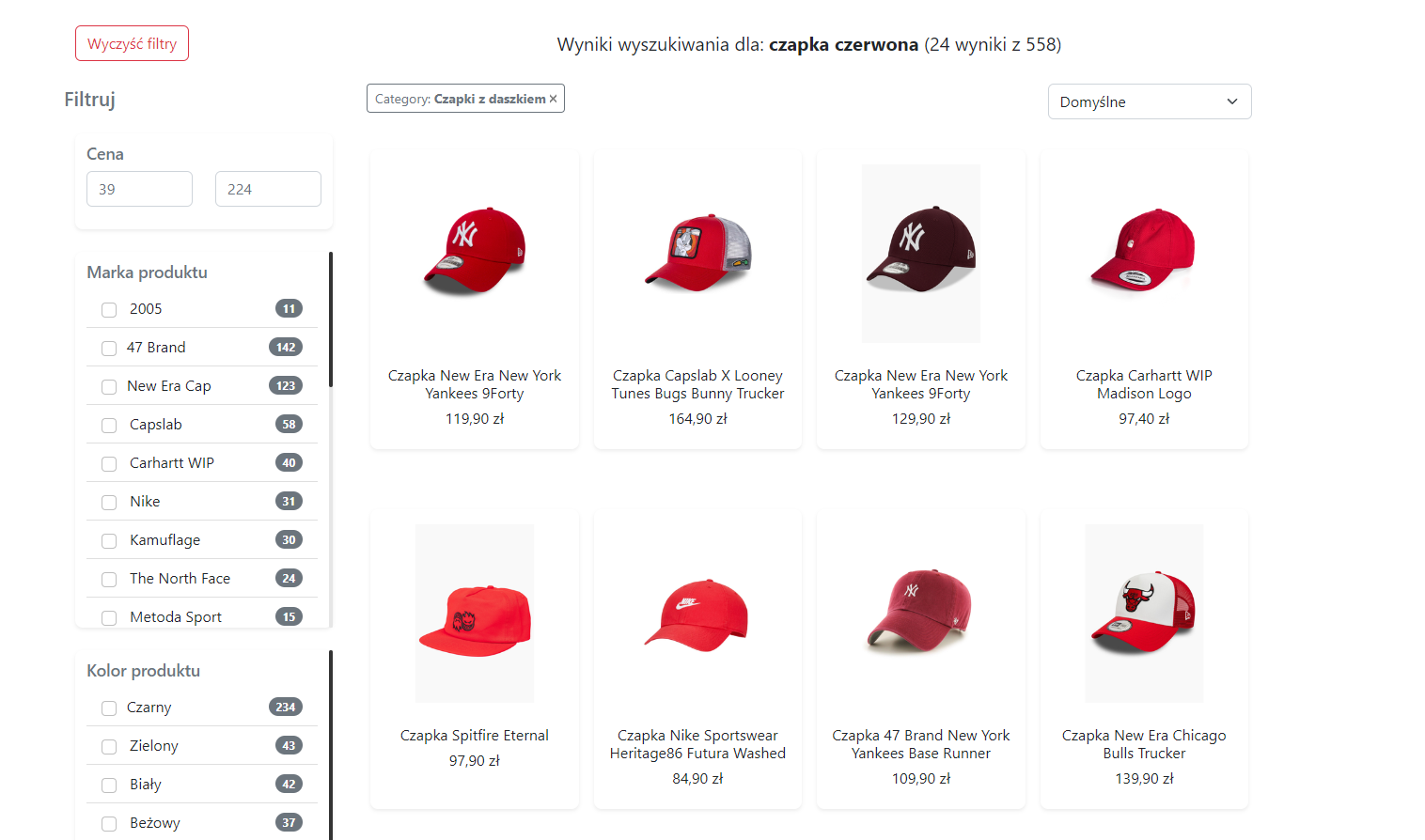Screen dimensions: 1425x840
Task: Tick the Metoda Sport checkbox
Action: pyautogui.click(x=109, y=618)
